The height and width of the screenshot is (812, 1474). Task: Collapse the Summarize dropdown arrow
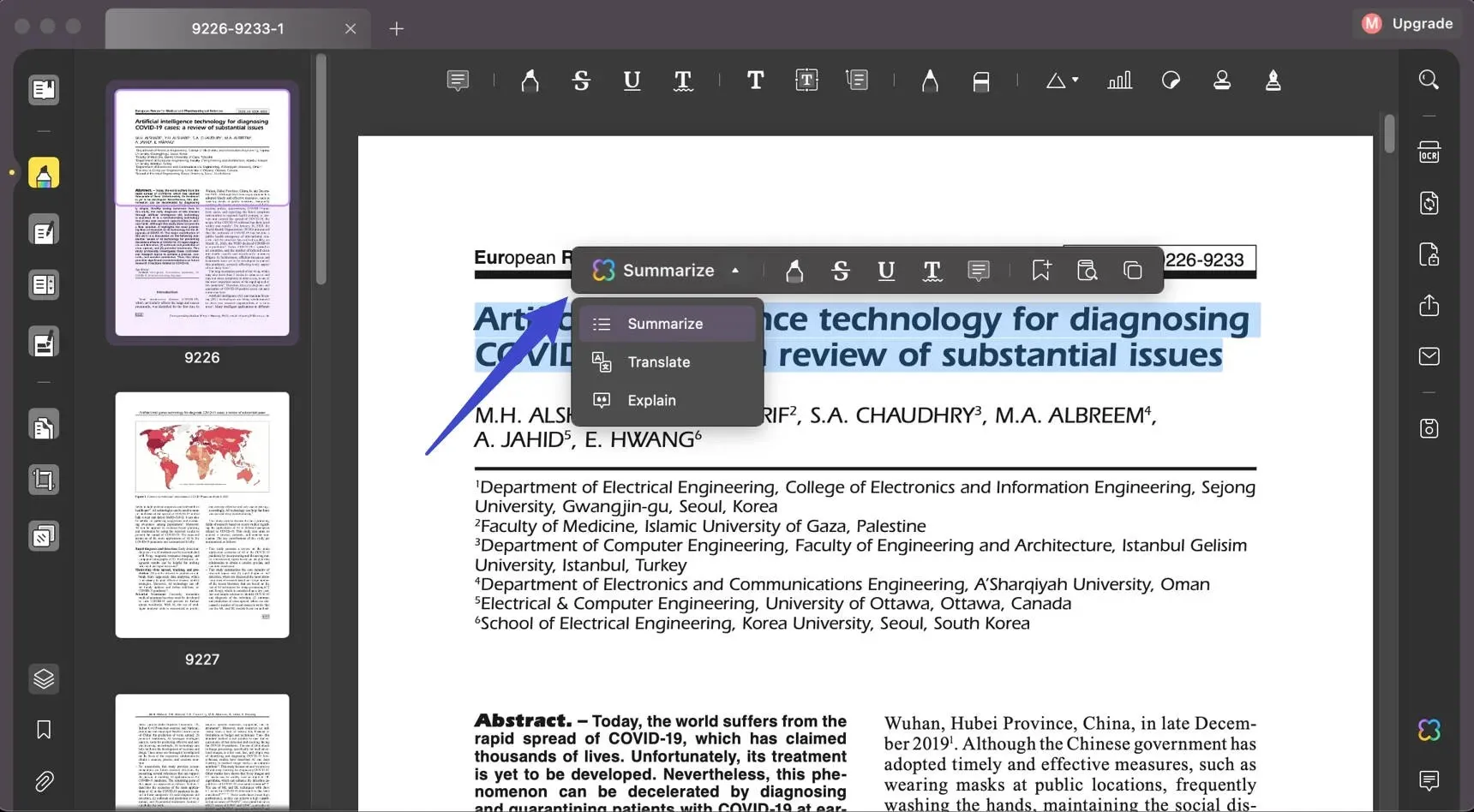pos(735,271)
